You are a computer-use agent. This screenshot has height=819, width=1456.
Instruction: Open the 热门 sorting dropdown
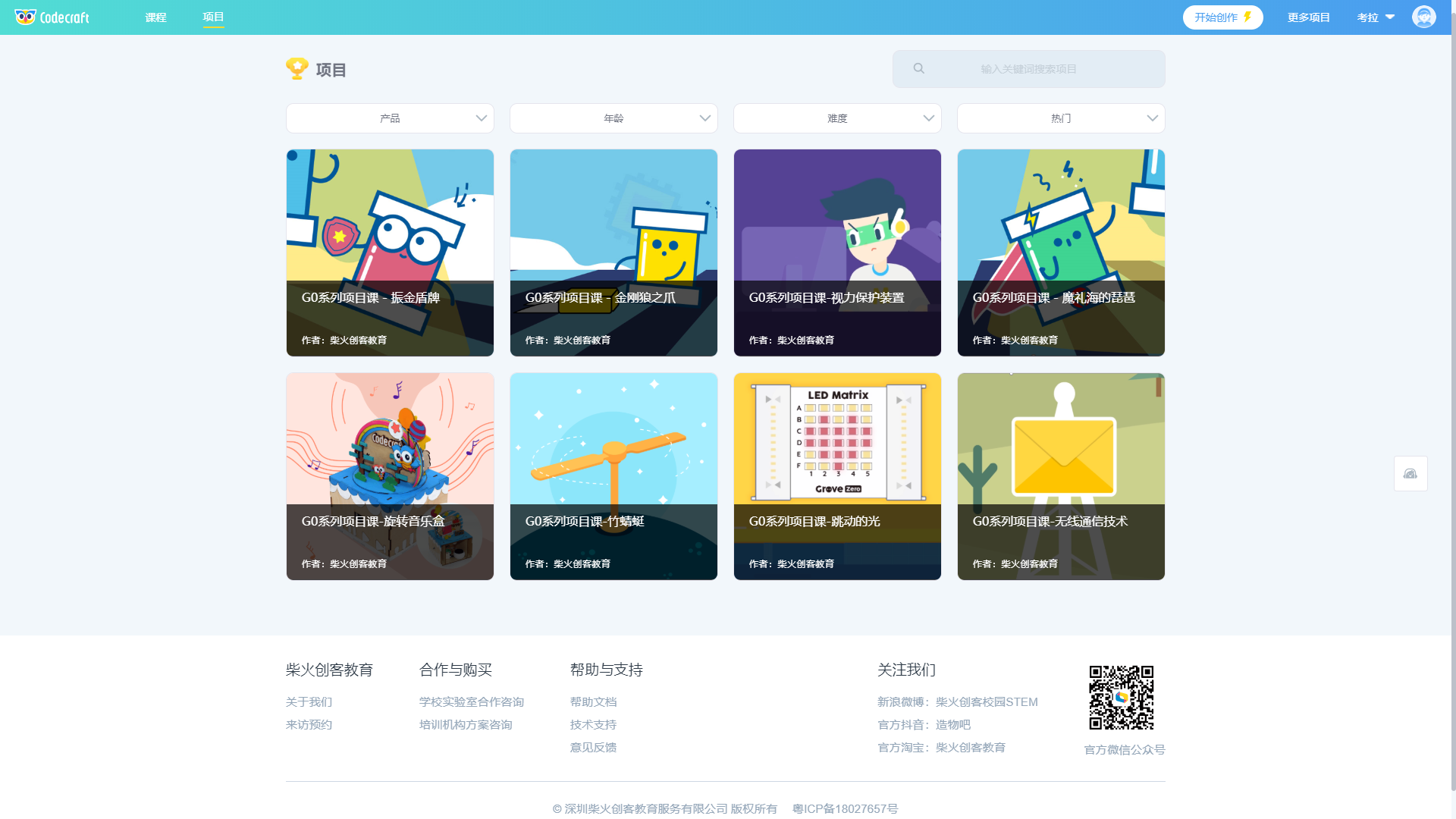(1060, 118)
